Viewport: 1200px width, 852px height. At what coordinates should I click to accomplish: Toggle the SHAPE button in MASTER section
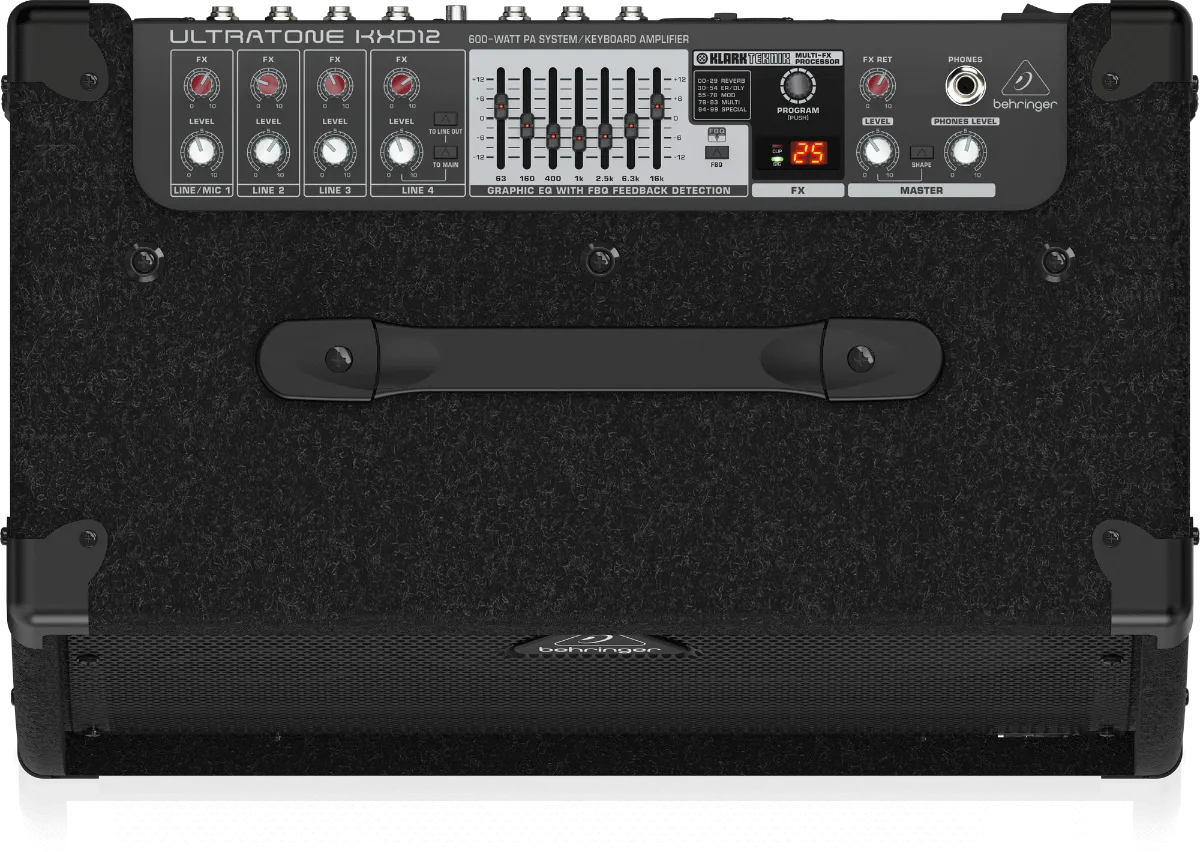[x=921, y=150]
